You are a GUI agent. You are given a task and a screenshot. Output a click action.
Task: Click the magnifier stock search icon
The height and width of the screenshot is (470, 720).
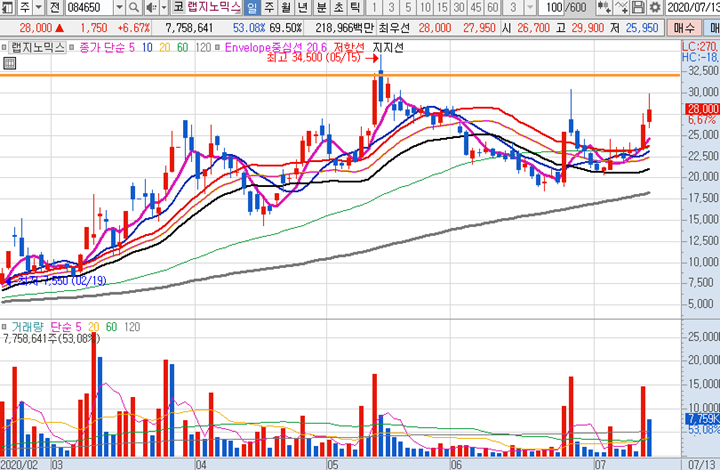click(x=134, y=7)
